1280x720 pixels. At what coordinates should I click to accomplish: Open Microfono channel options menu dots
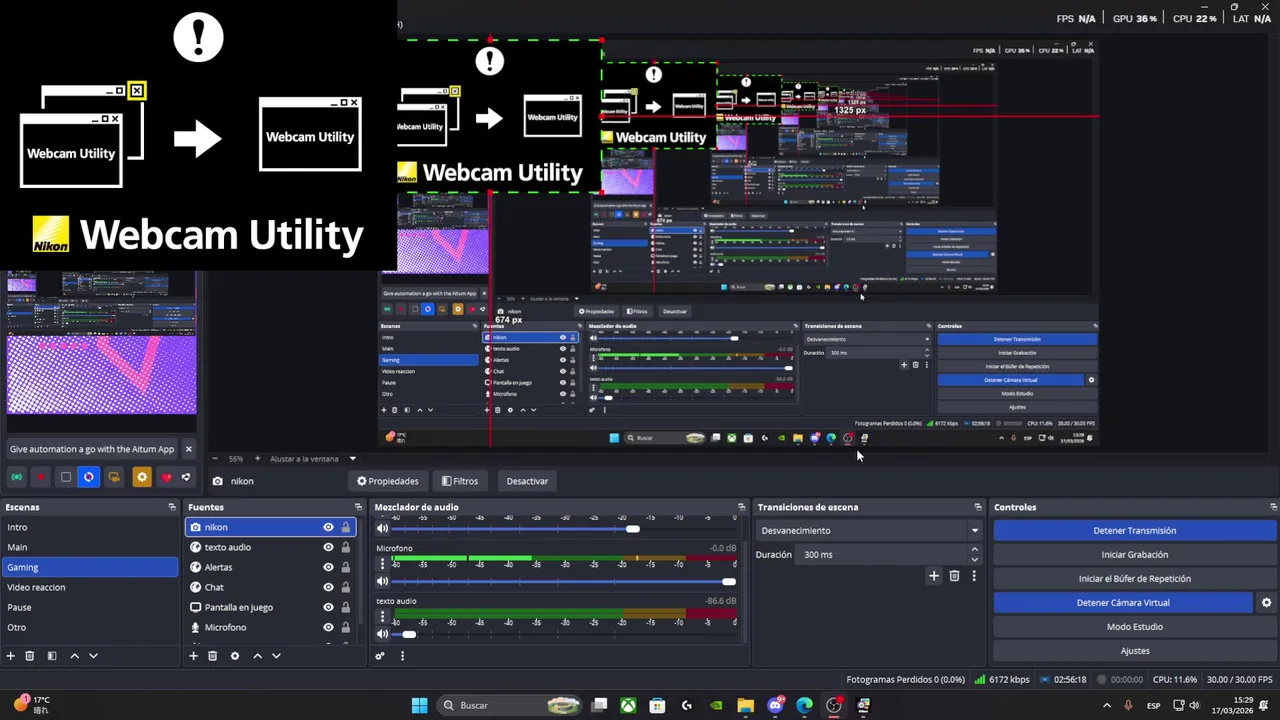coord(382,563)
